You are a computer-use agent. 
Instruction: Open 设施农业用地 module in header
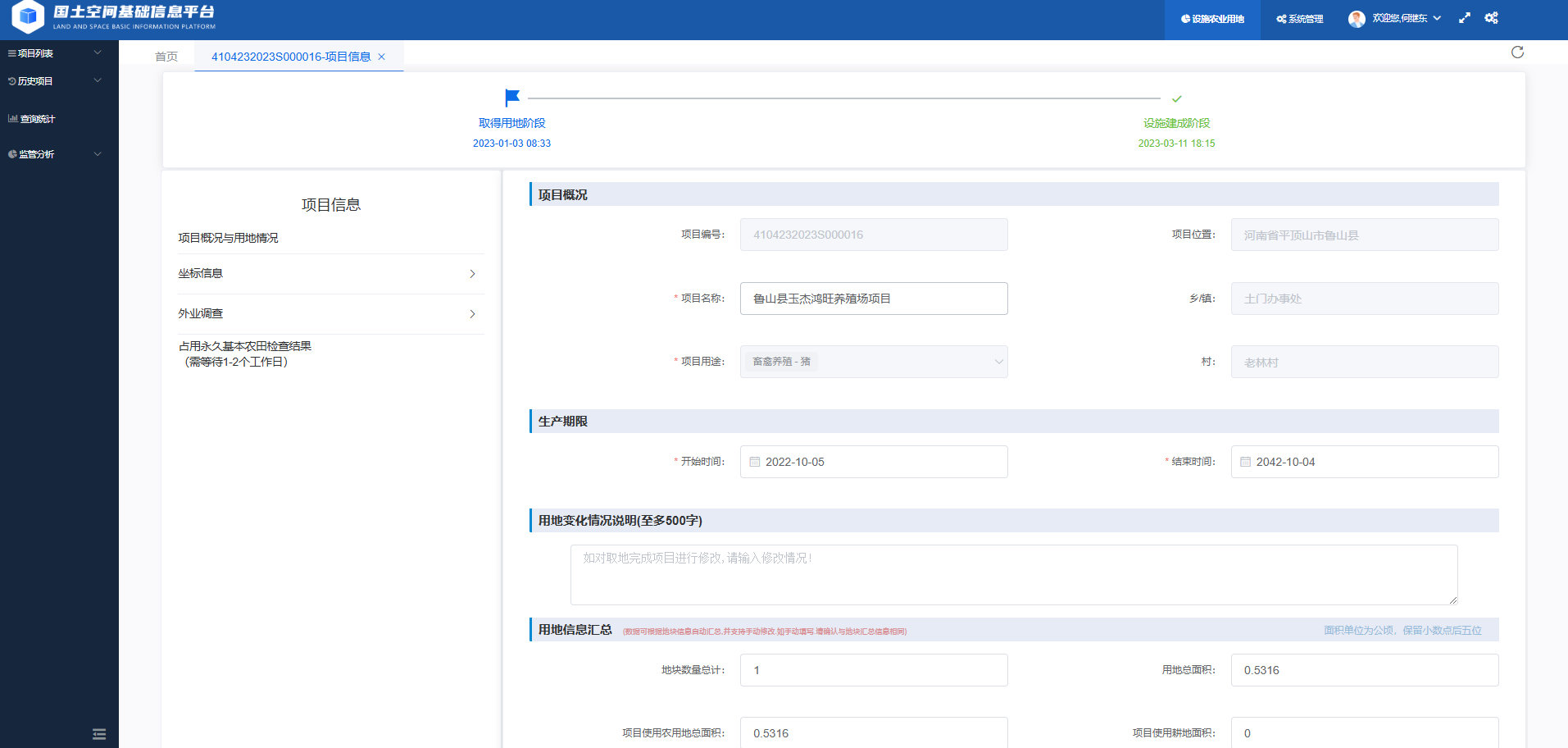click(1212, 19)
